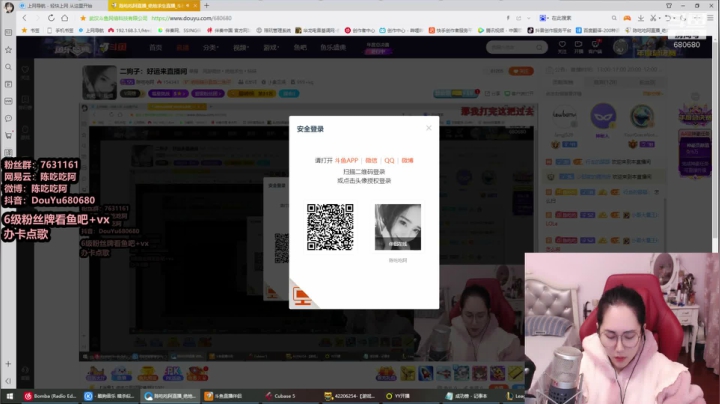The image size is (720, 404).
Task: Expand Douyu 分类 nav menu
Action: click(x=211, y=47)
